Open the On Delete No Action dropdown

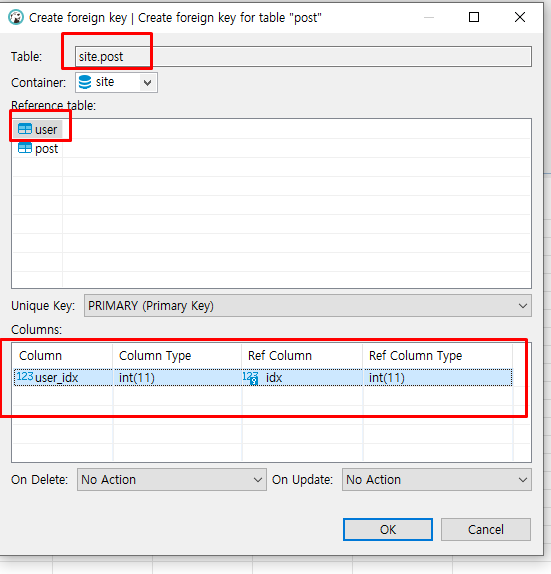click(x=172, y=480)
